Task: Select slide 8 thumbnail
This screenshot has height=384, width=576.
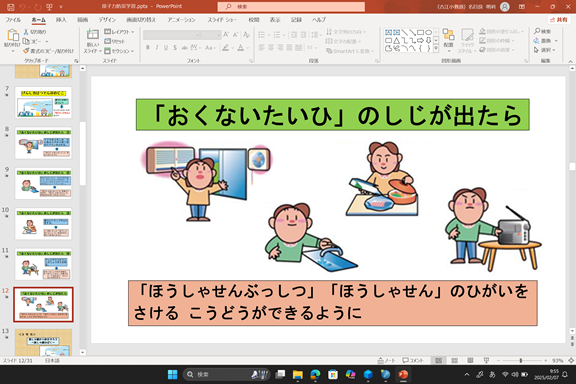Action: tap(43, 143)
